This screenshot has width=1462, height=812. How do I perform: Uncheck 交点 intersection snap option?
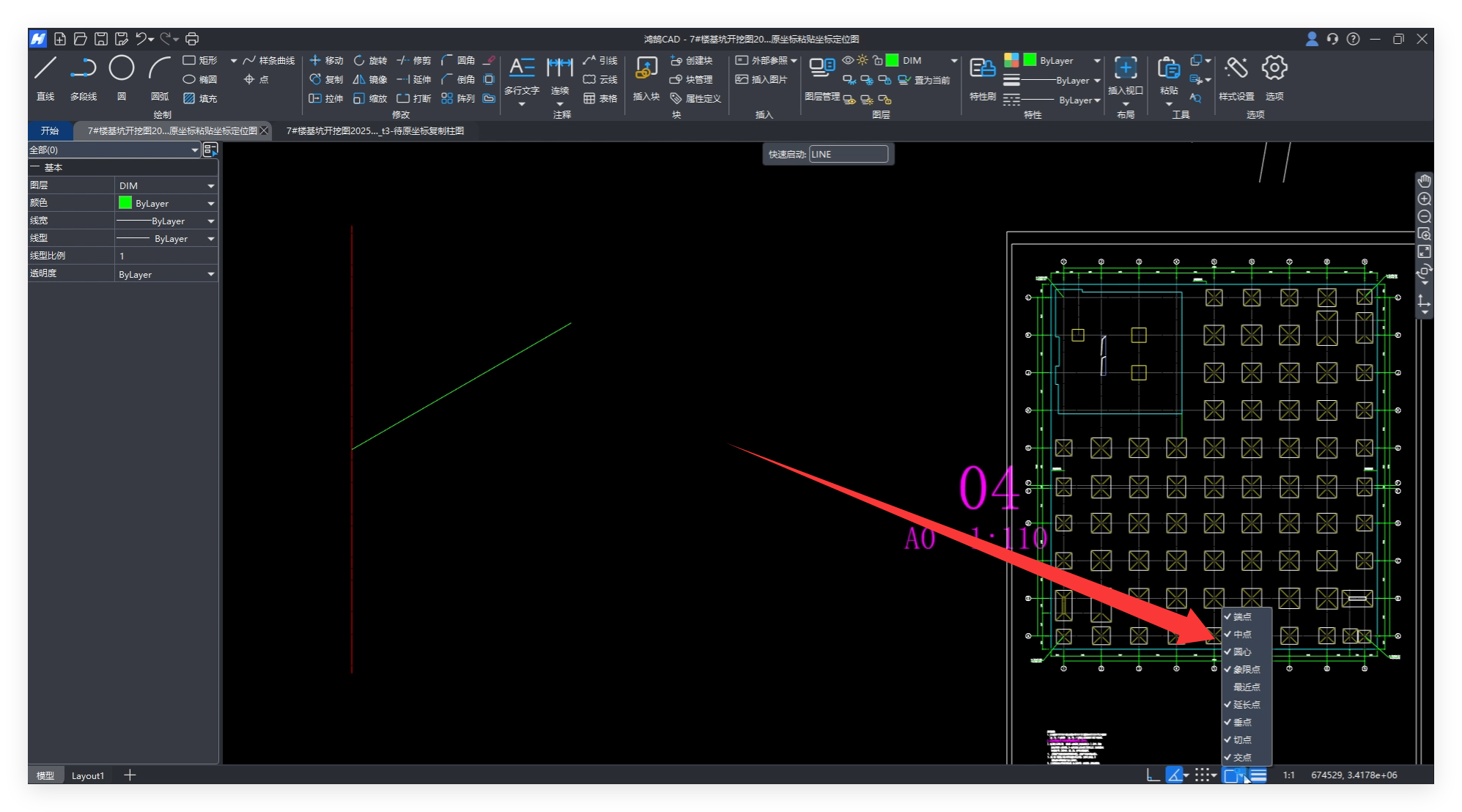click(1241, 757)
